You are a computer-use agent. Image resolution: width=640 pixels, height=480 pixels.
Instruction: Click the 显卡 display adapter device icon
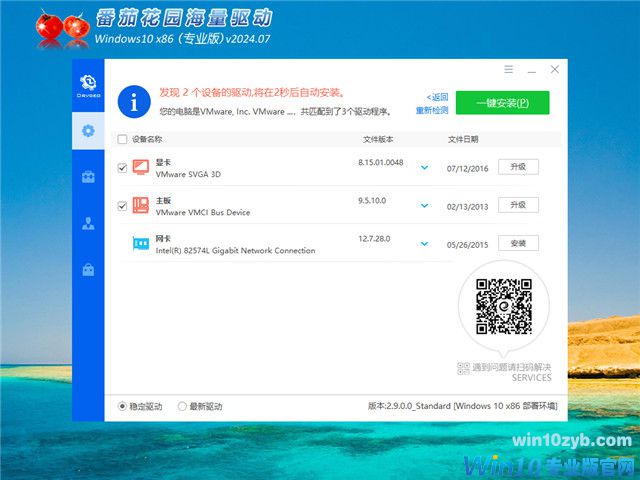(141, 167)
